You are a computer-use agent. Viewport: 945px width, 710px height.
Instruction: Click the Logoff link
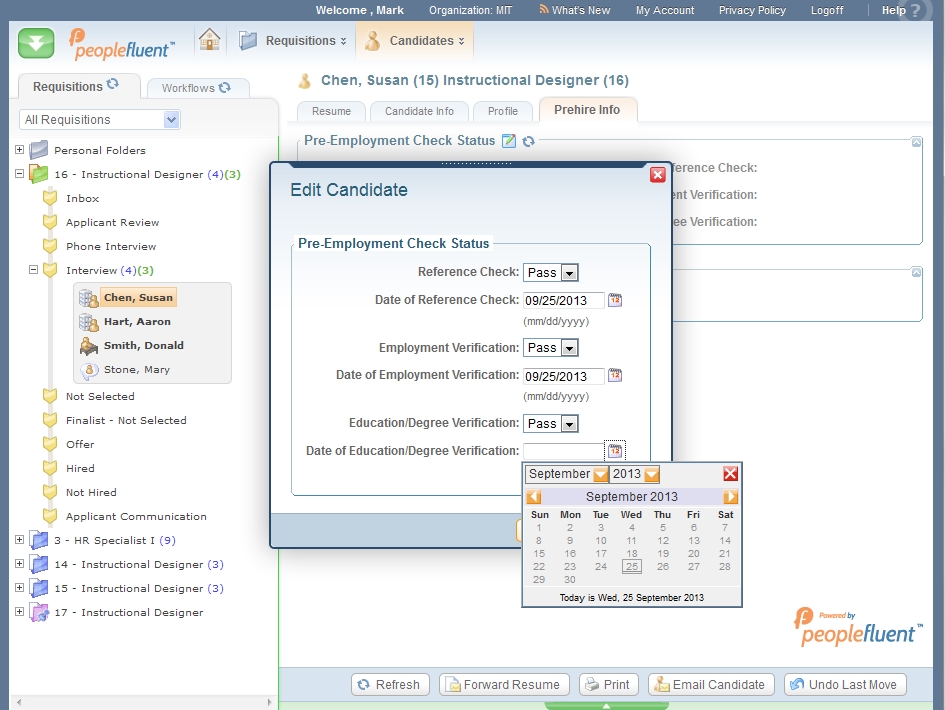826,10
